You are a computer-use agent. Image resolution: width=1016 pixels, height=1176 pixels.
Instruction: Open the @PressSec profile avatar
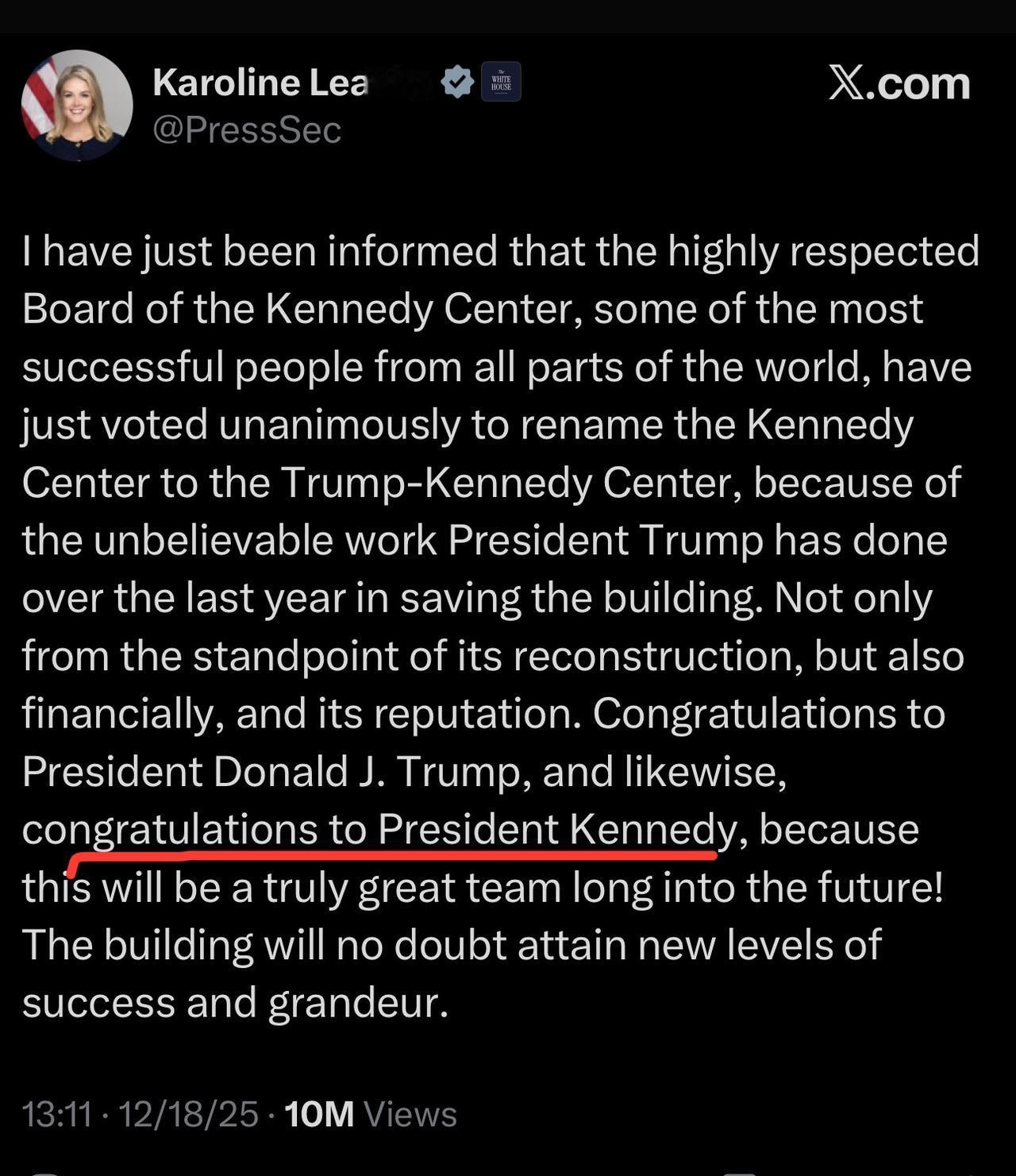click(x=77, y=106)
